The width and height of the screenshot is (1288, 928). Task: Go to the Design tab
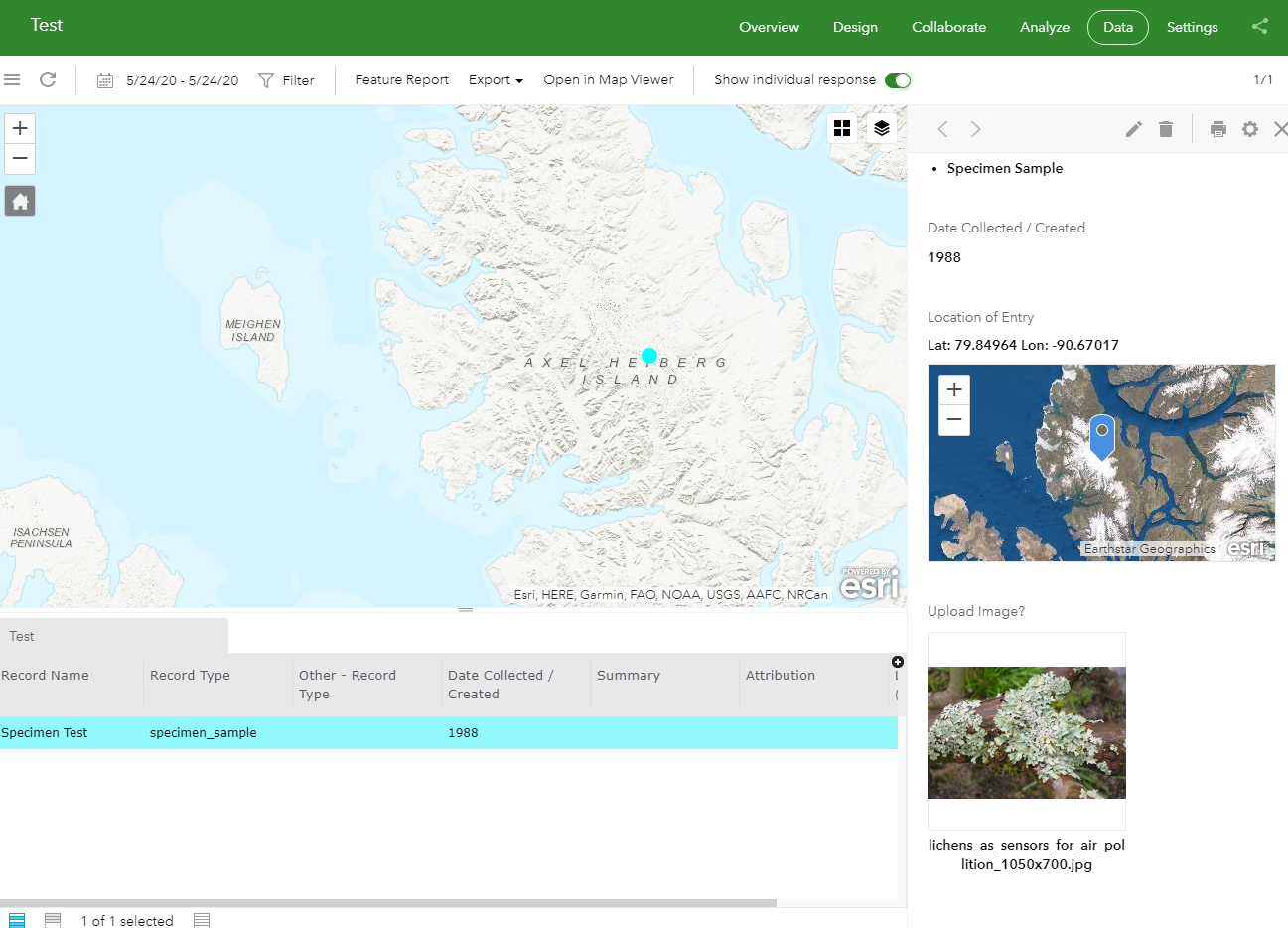[855, 27]
